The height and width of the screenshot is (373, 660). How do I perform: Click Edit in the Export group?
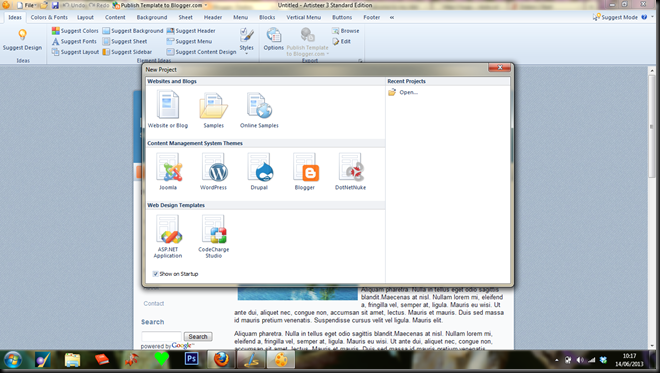click(x=341, y=41)
